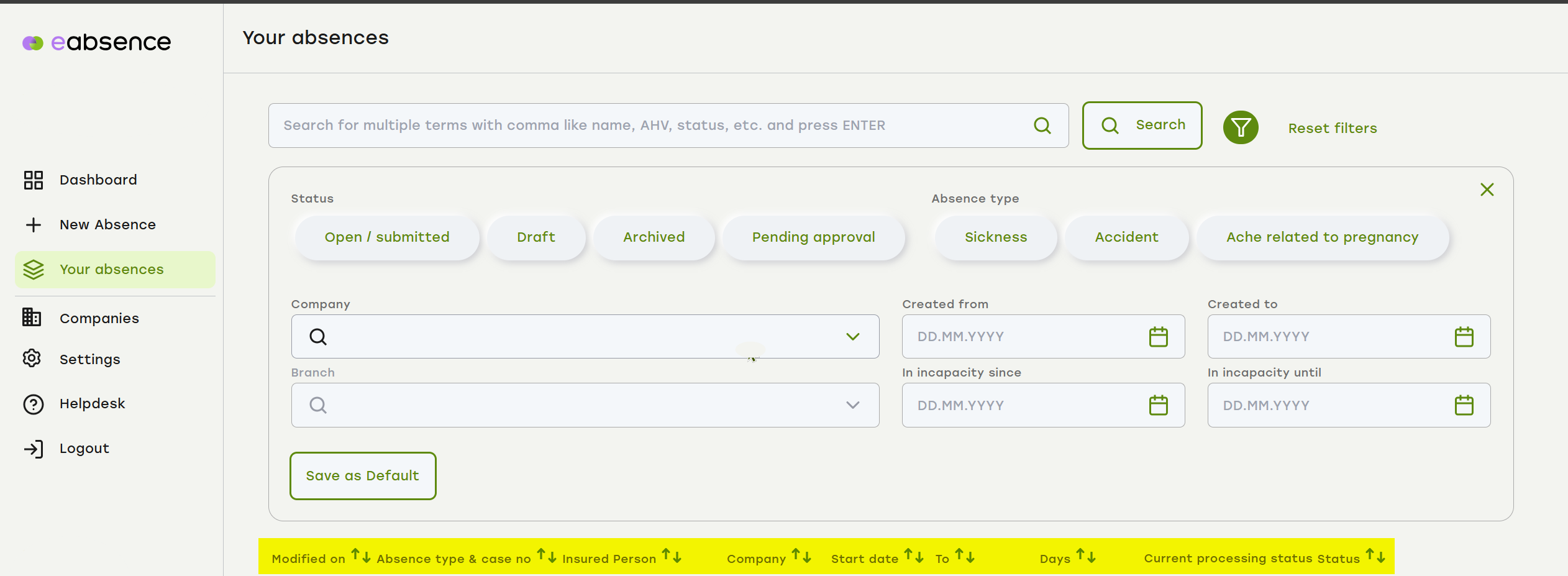Click the eabsence logo
The height and width of the screenshot is (576, 1568).
(96, 42)
